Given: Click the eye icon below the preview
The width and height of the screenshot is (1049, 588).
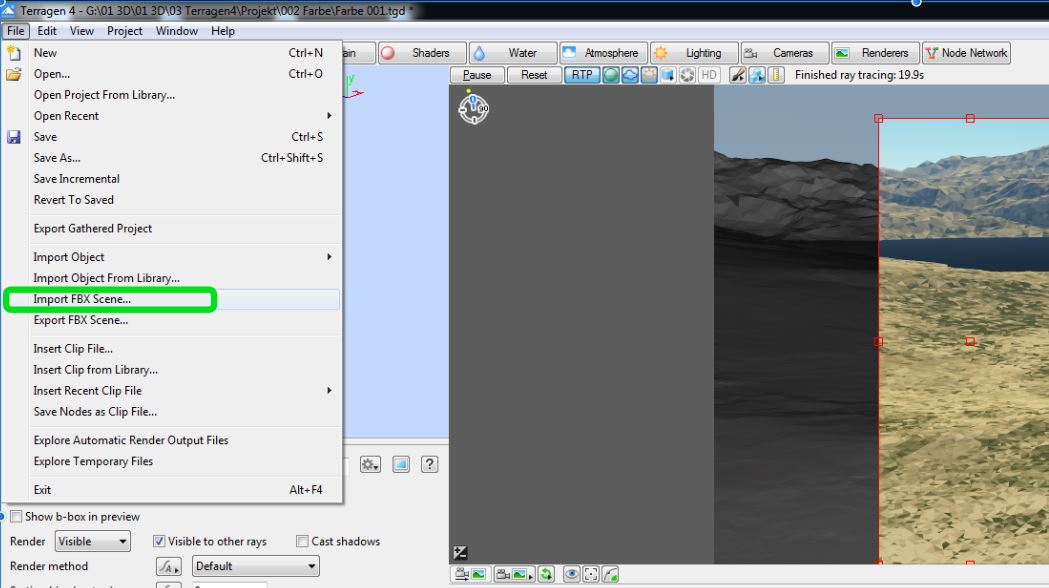Looking at the screenshot, I should [x=572, y=574].
